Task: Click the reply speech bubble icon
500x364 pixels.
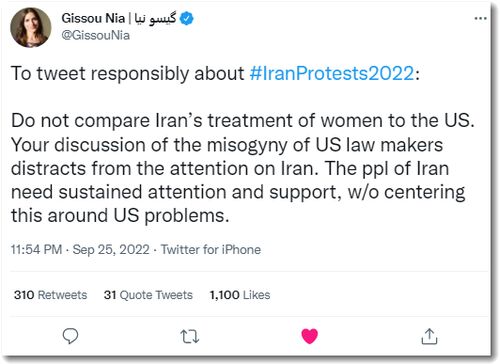Action: [70, 336]
